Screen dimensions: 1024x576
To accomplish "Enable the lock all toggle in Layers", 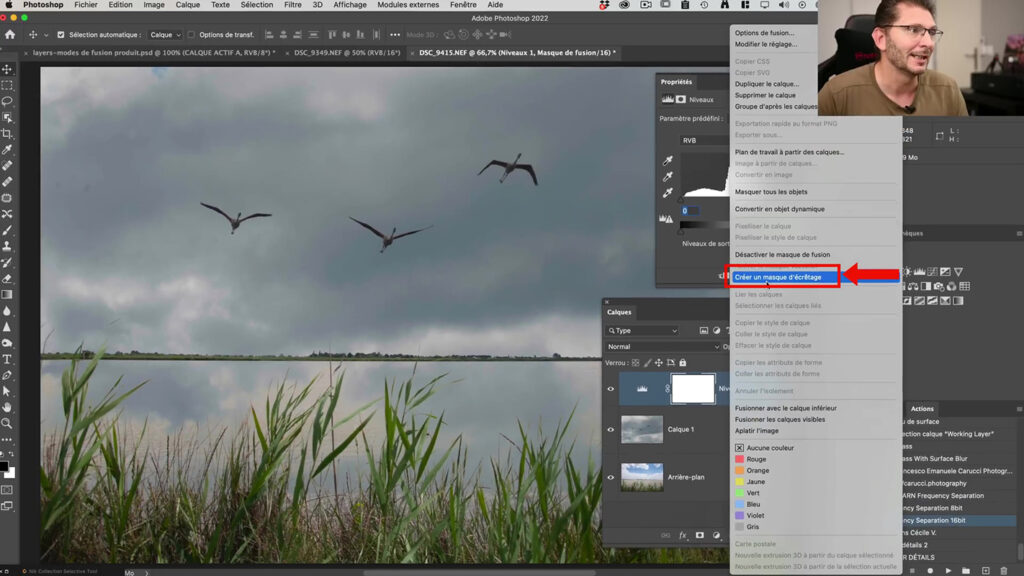I will point(683,363).
